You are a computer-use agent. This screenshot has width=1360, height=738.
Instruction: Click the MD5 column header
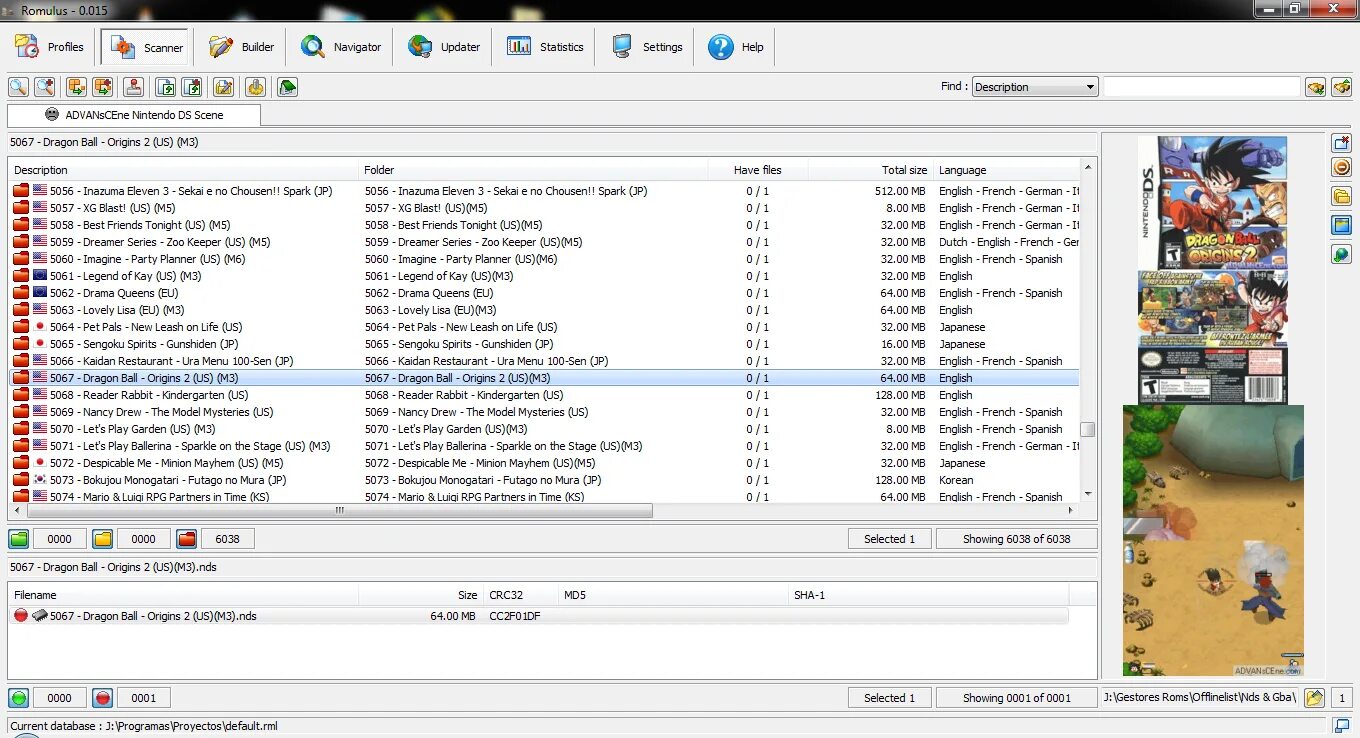pos(673,595)
